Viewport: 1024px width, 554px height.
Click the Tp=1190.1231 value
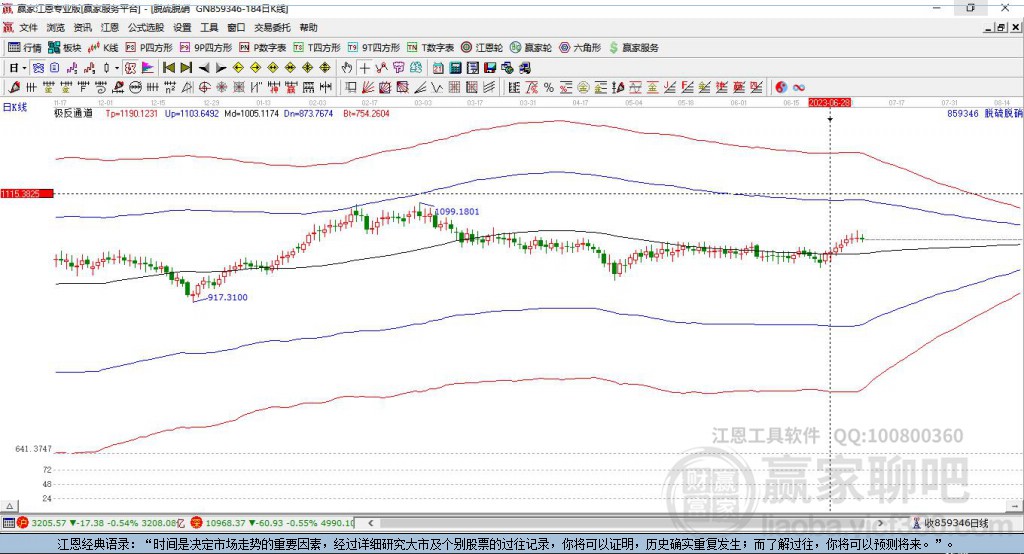131,113
